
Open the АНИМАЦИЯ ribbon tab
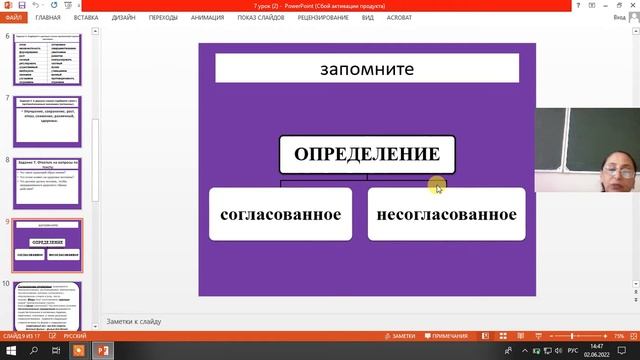click(x=207, y=18)
